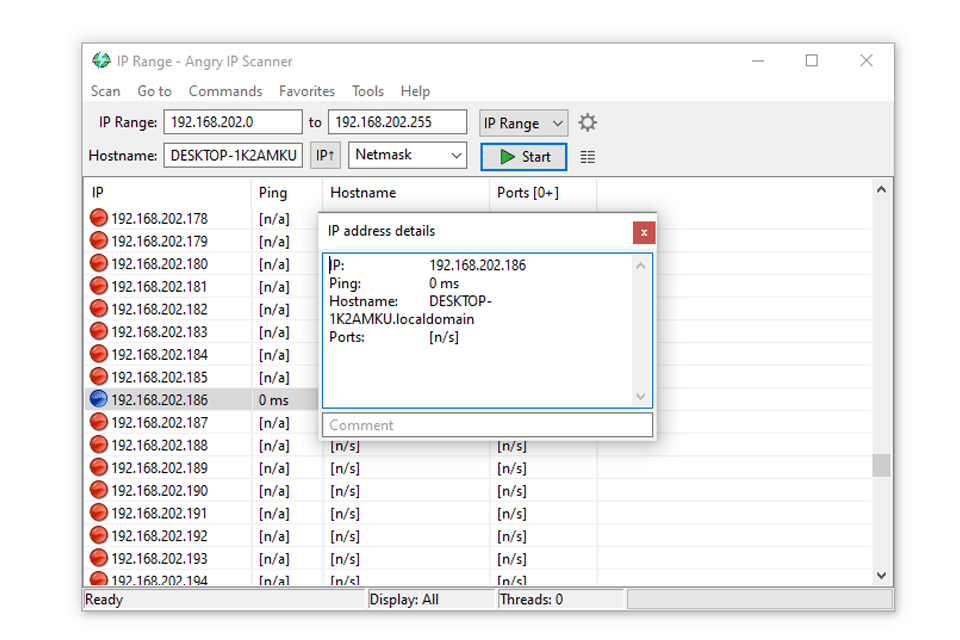Click the IP↑ button next to hostname
The image size is (960, 640).
[x=325, y=156]
